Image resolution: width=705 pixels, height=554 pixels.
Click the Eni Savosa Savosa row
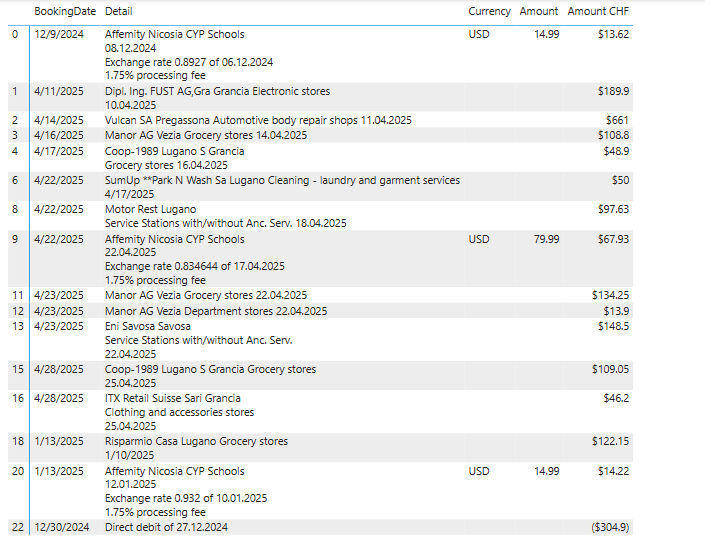320,340
